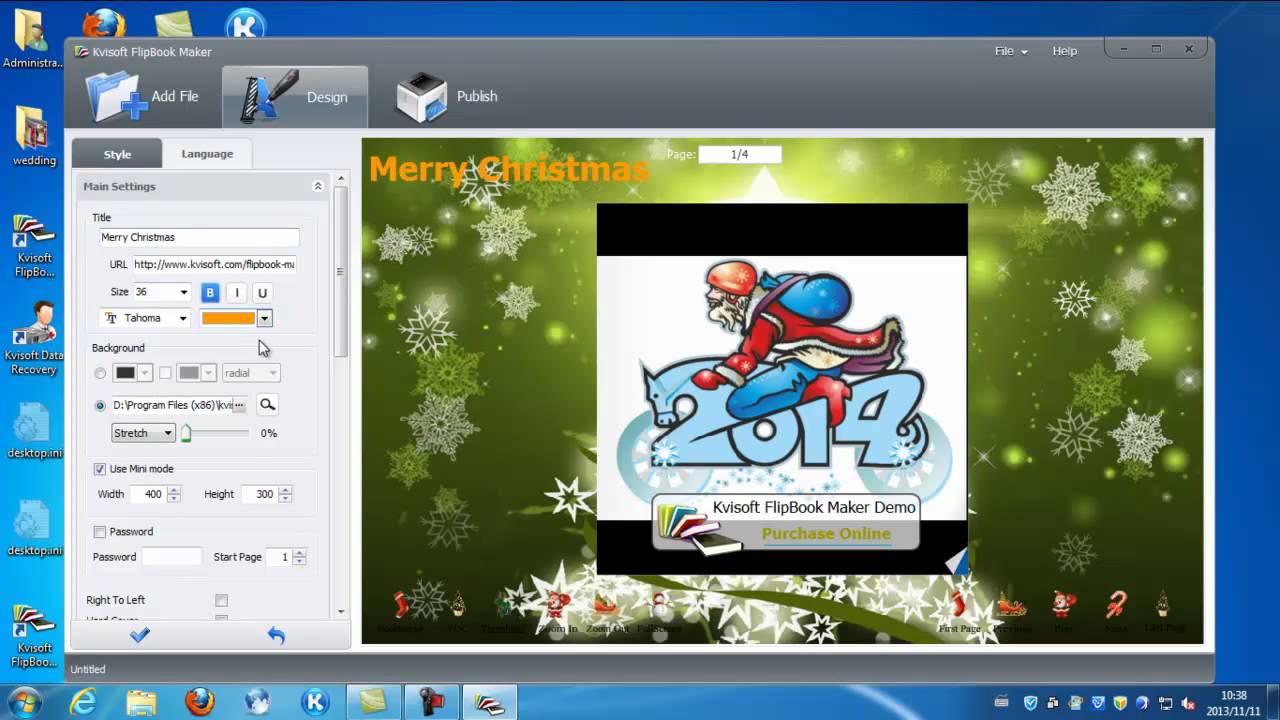
Task: Enable the second gradient color checkbox
Action: [166, 373]
